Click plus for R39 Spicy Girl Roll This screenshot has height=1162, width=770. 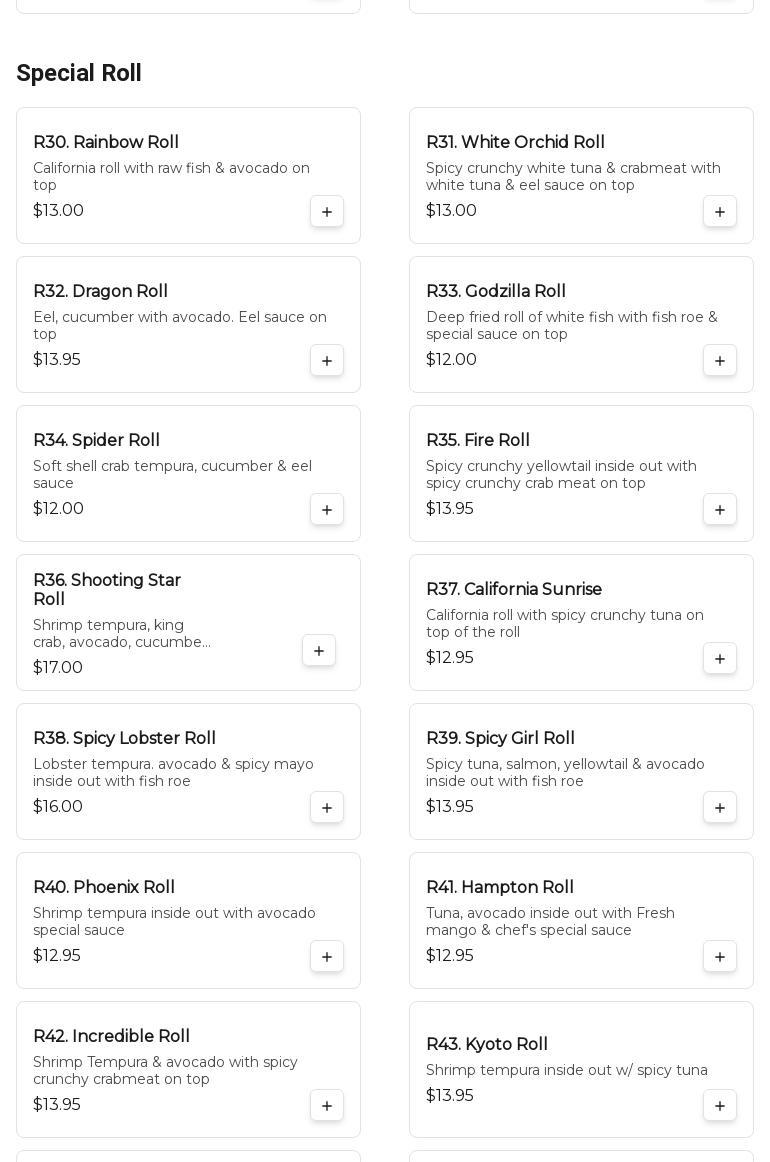pos(720,808)
